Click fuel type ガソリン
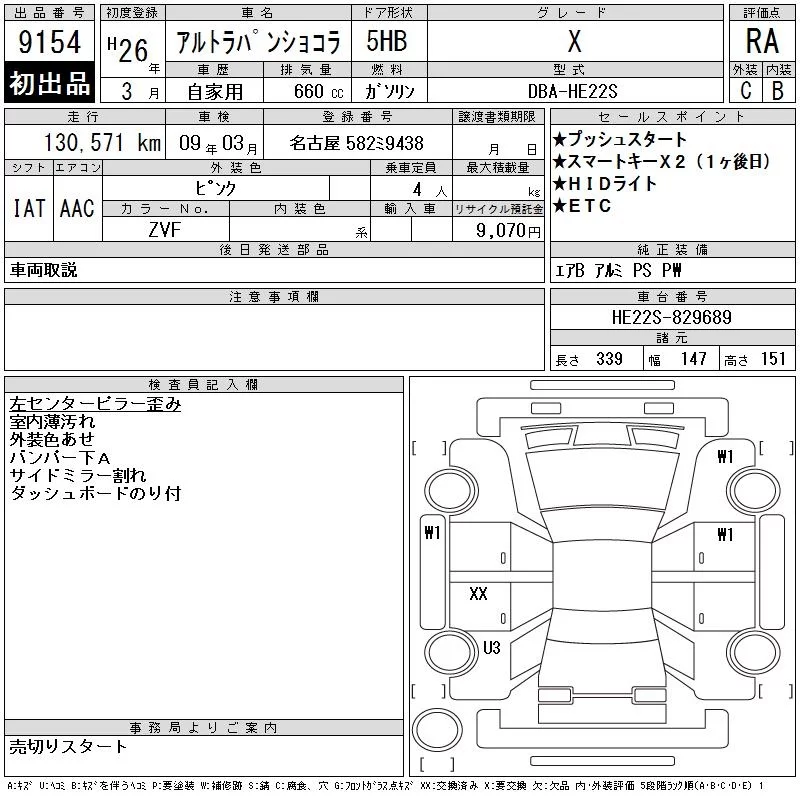This screenshot has width=800, height=800. pos(389,92)
